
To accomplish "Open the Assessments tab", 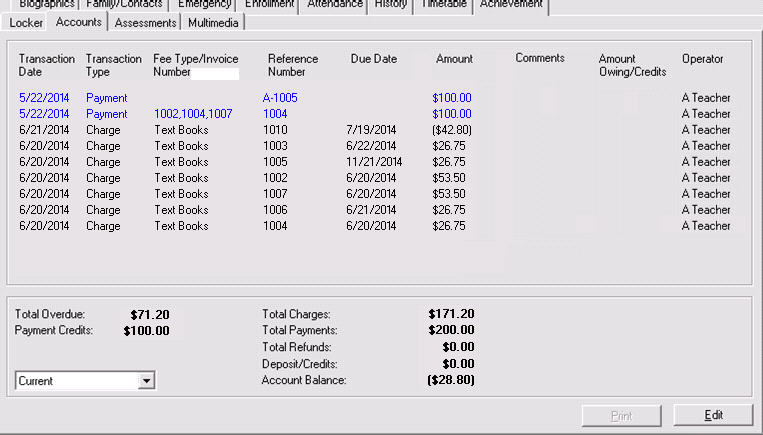I will pyautogui.click(x=146, y=22).
